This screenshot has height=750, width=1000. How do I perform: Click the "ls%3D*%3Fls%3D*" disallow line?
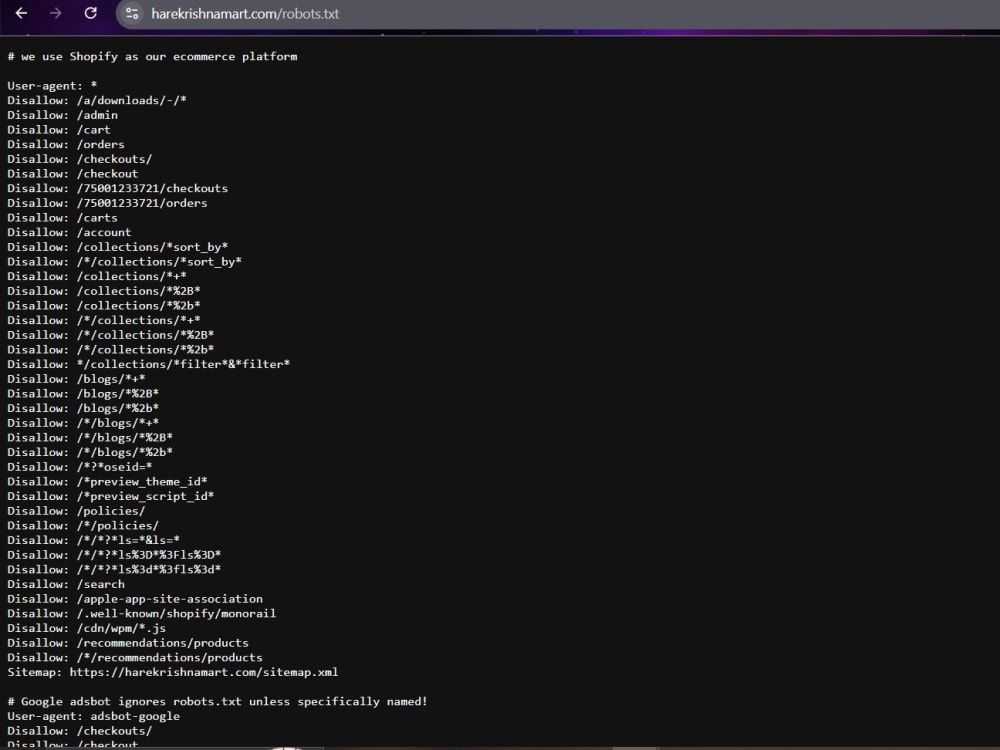point(114,555)
